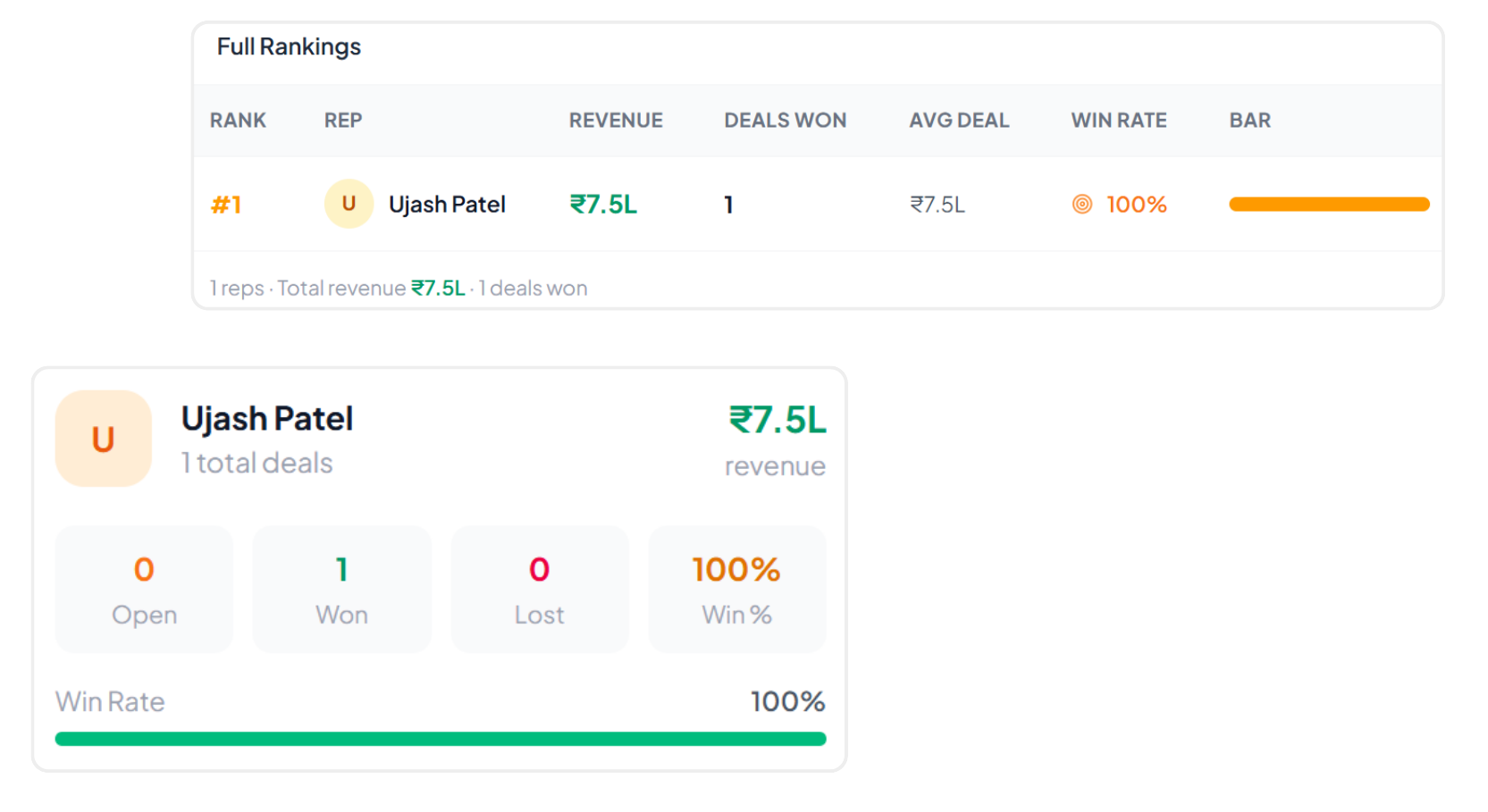Click the WIN RATE column header
Viewport: 1488px width, 812px height.
(x=1119, y=121)
